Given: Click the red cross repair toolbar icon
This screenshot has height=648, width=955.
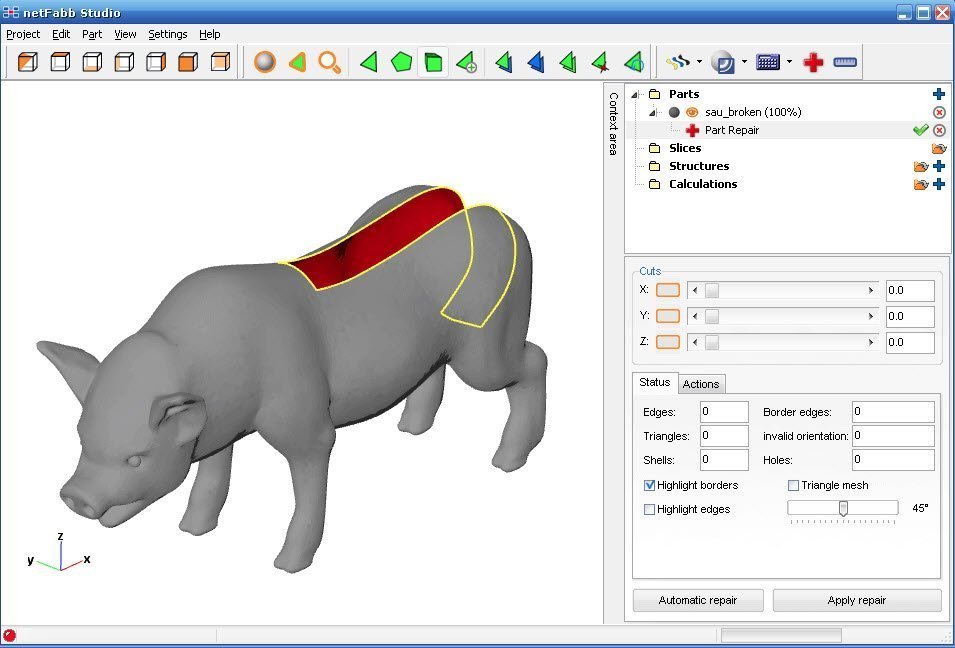Looking at the screenshot, I should (813, 62).
